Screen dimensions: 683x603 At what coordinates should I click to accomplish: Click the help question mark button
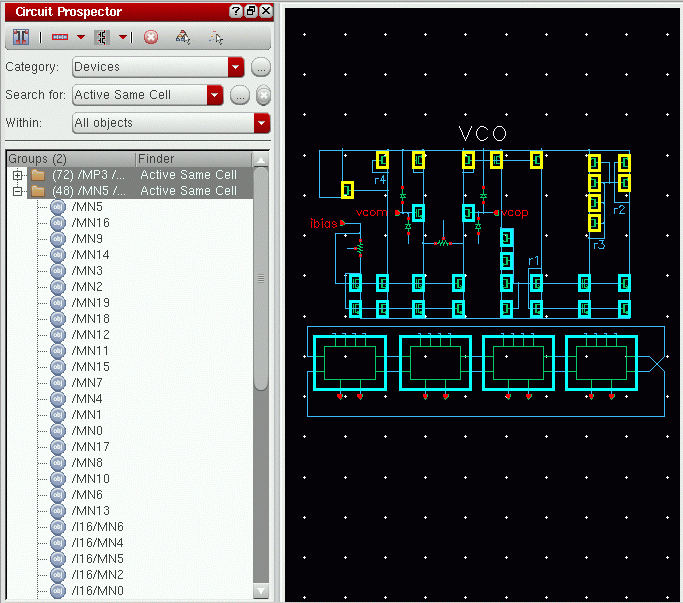pyautogui.click(x=236, y=11)
